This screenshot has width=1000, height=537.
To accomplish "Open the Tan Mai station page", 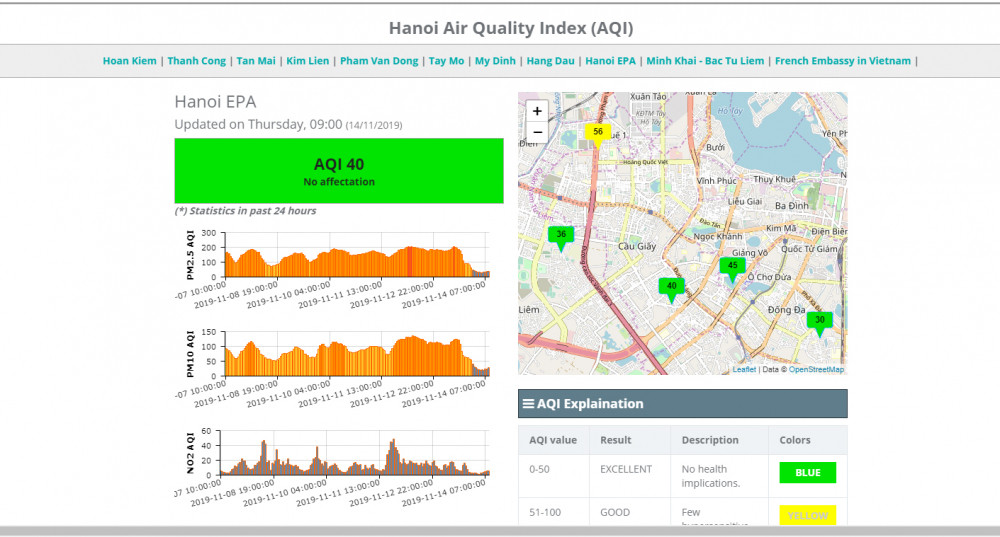I will (256, 61).
